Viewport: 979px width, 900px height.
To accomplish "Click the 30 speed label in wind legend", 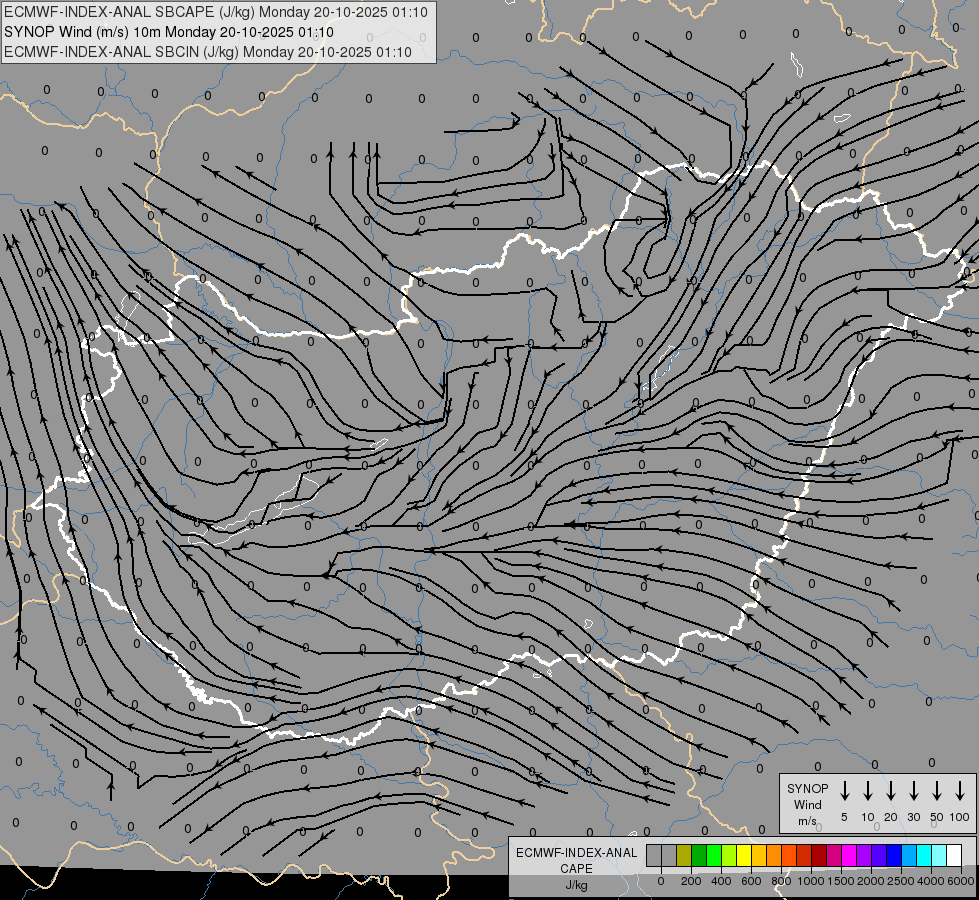I will coord(913,817).
